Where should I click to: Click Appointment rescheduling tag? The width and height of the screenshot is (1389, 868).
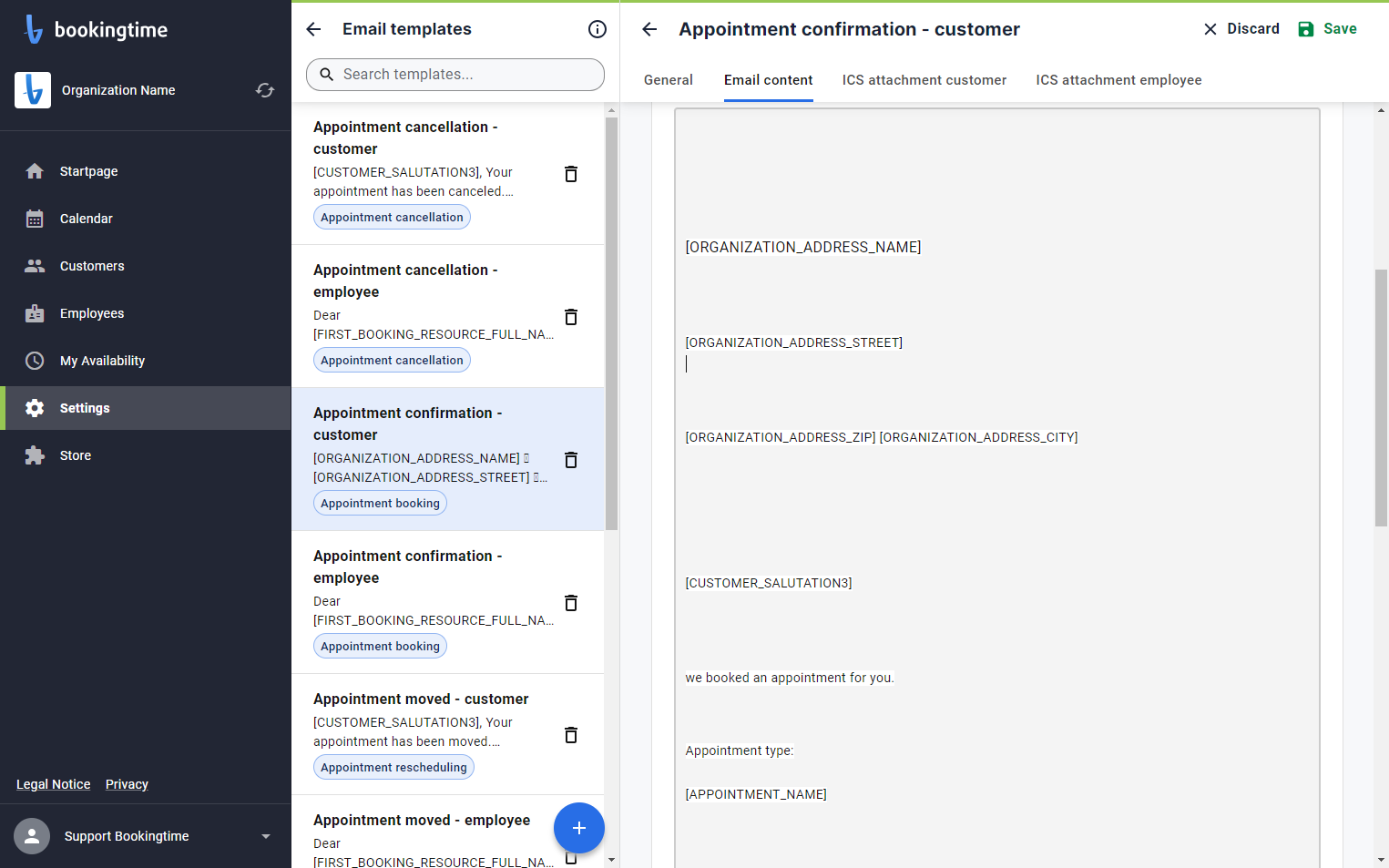(393, 767)
